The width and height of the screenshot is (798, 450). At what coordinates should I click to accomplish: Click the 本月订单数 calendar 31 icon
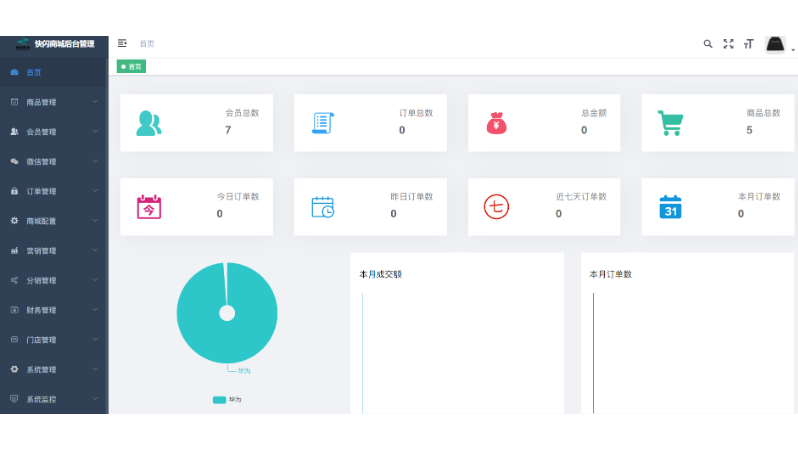670,207
